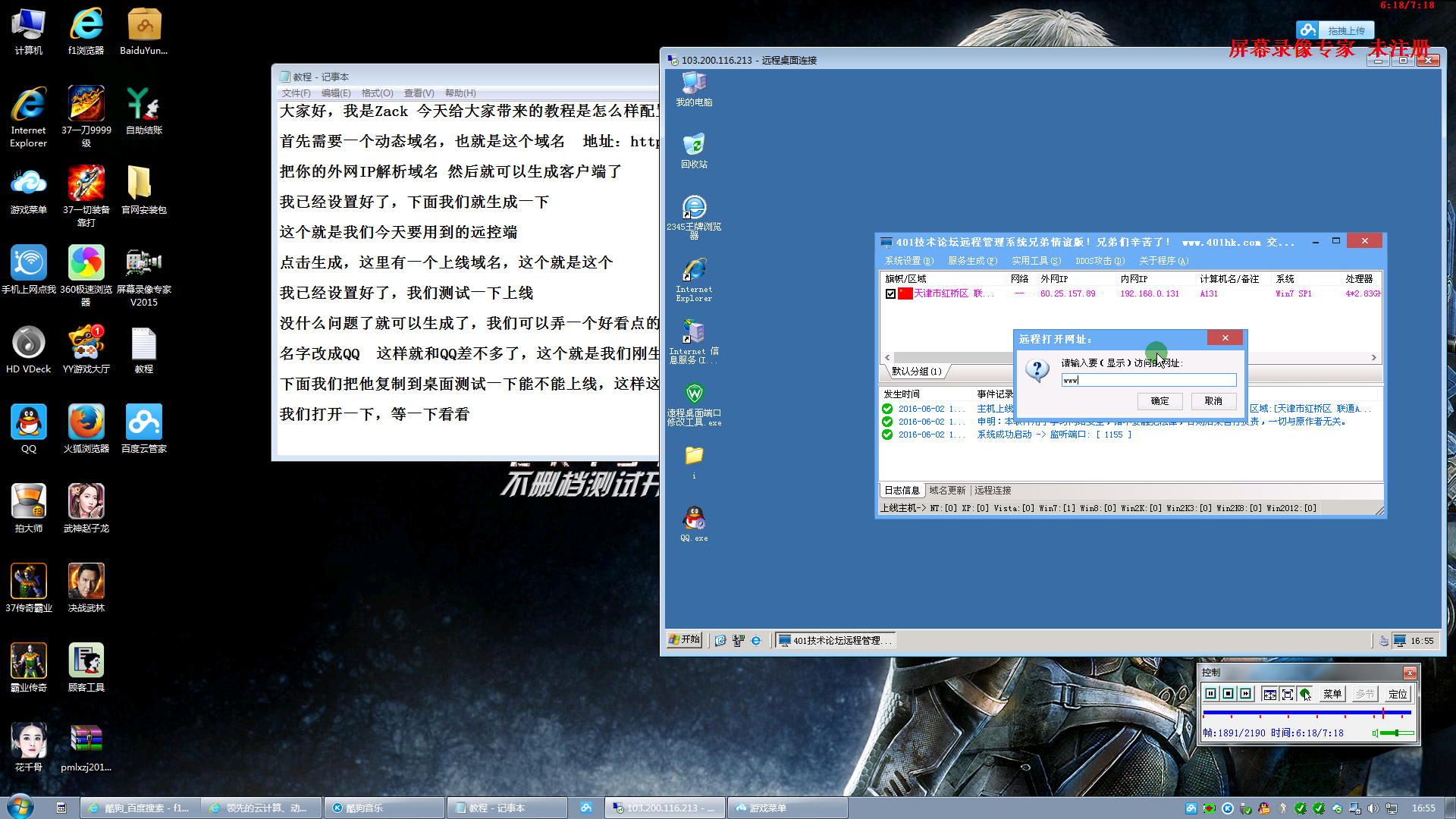Screen dimensions: 1456x819
Task: Click 确定 in the 远程打开网址 dialog
Action: tap(1159, 401)
